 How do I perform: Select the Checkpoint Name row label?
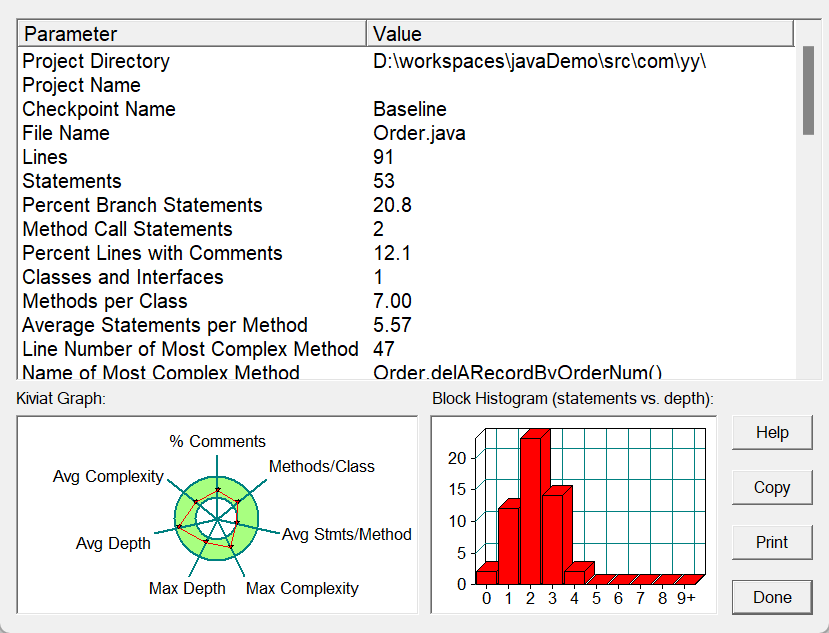coord(99,109)
